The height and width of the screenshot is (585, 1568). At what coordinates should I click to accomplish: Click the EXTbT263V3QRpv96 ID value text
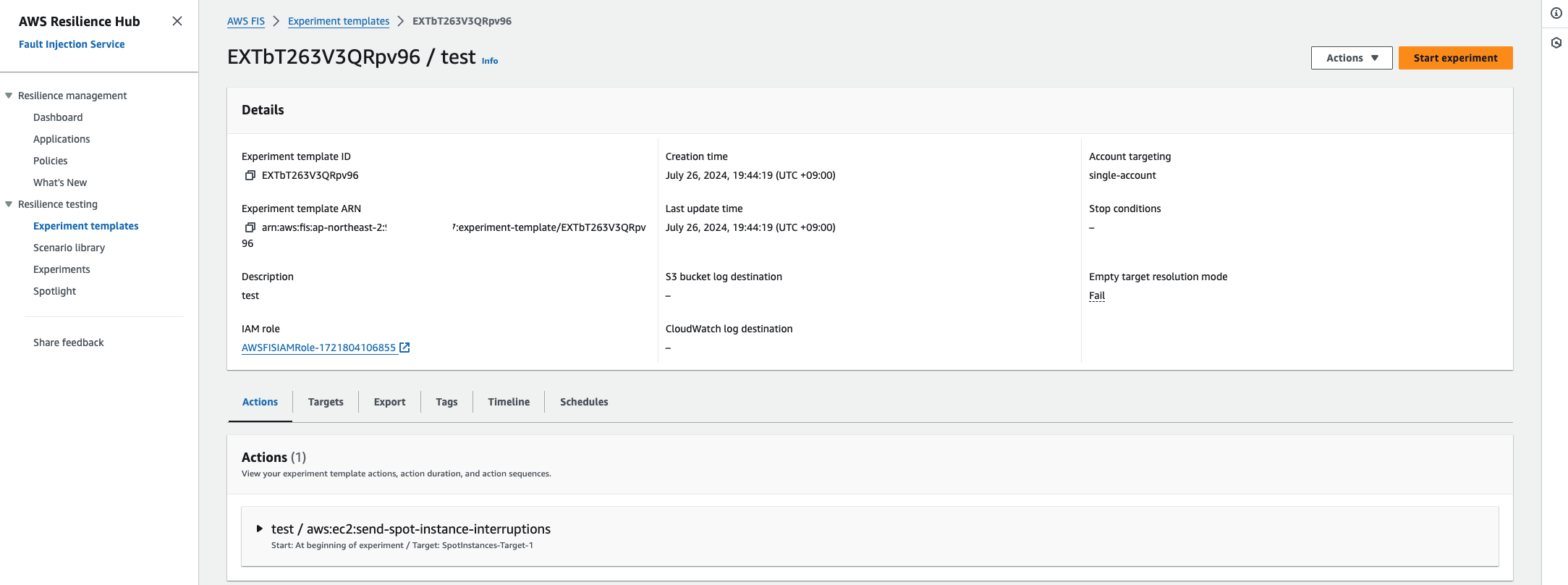click(310, 175)
